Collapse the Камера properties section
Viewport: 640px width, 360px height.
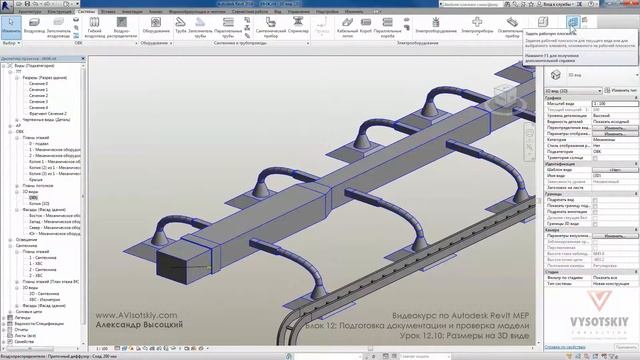(x=636, y=230)
